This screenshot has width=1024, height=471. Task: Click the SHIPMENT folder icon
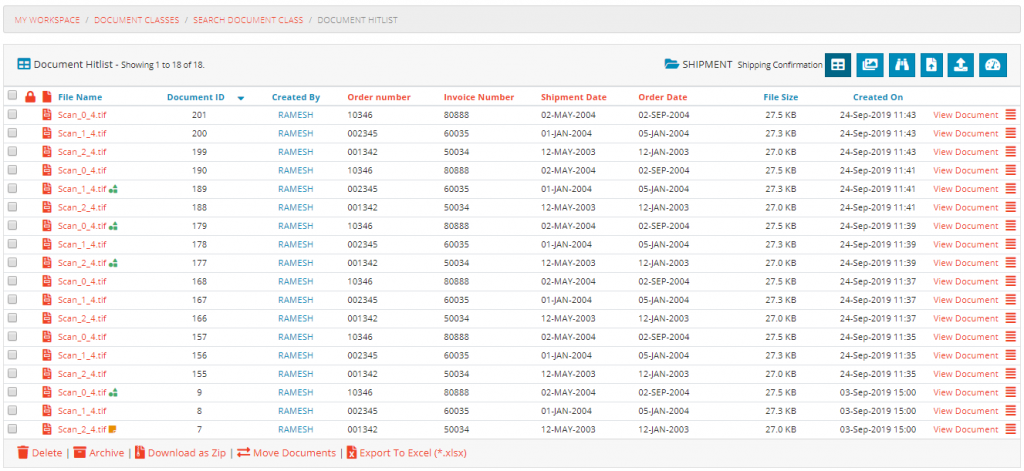pos(672,64)
